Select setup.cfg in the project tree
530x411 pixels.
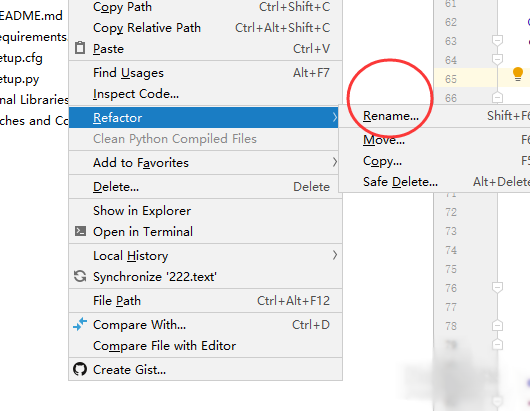(x=21, y=58)
